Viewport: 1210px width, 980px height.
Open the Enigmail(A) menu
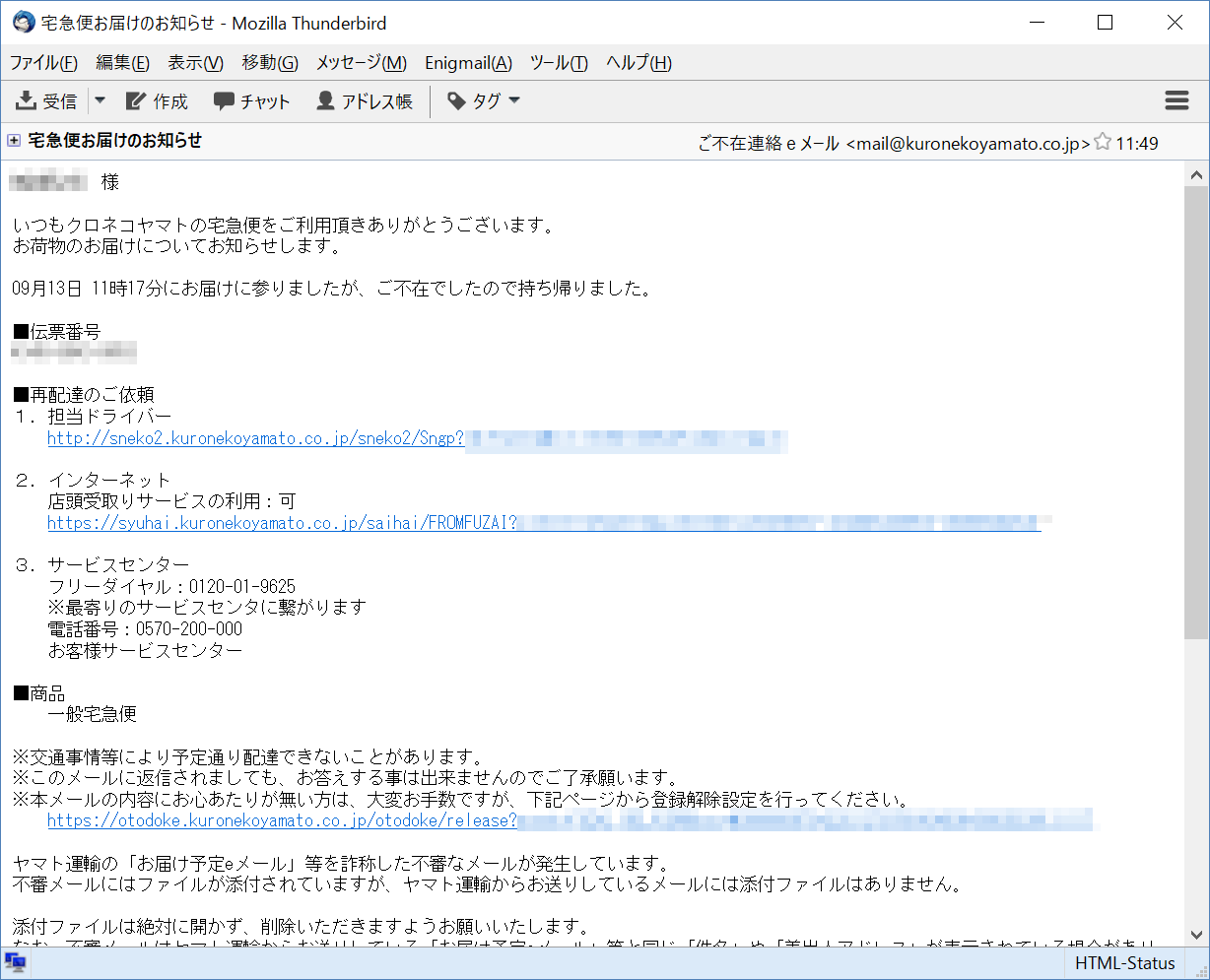[468, 63]
